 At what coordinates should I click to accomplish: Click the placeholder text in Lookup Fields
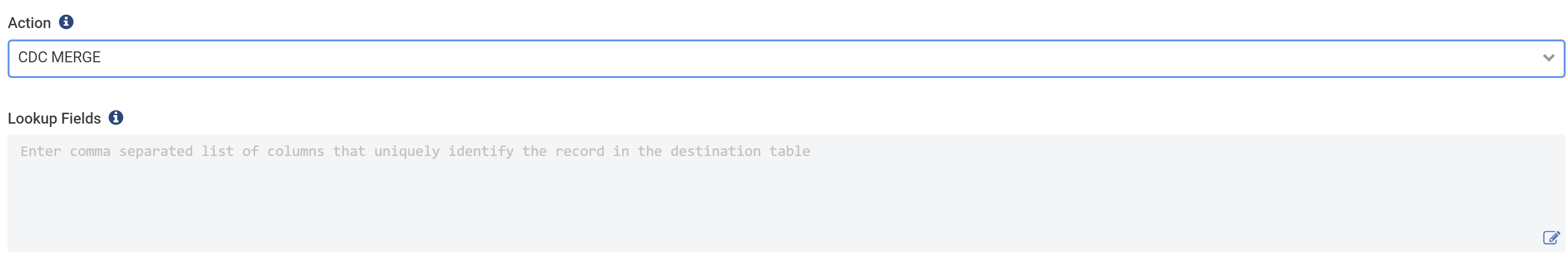(415, 151)
